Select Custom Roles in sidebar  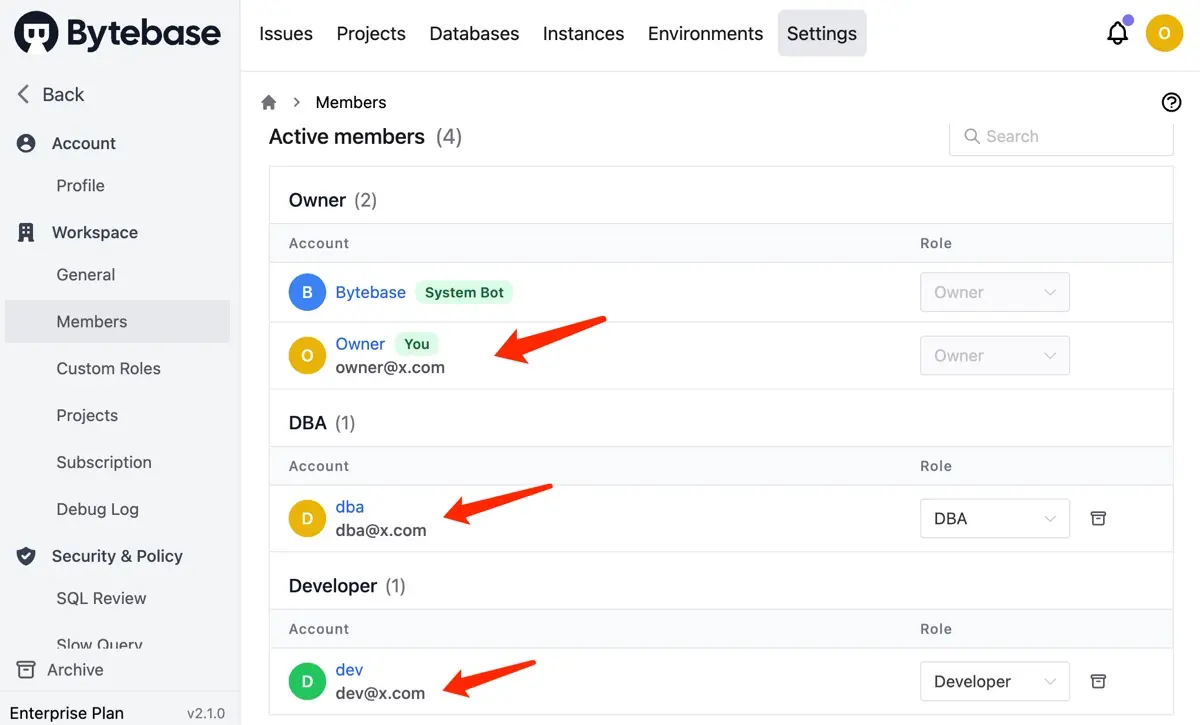pos(108,368)
